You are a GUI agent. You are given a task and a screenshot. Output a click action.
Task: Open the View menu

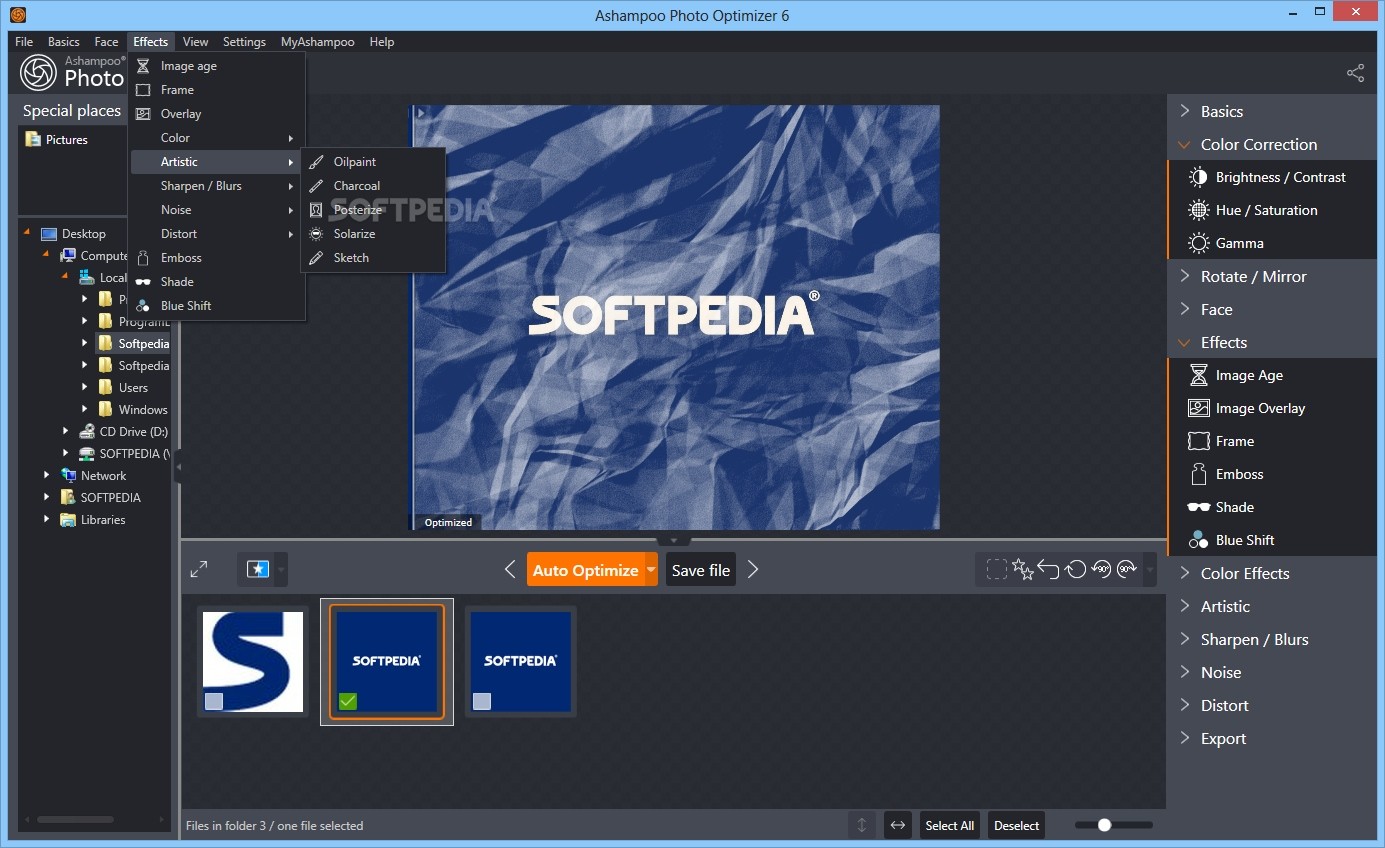point(196,42)
